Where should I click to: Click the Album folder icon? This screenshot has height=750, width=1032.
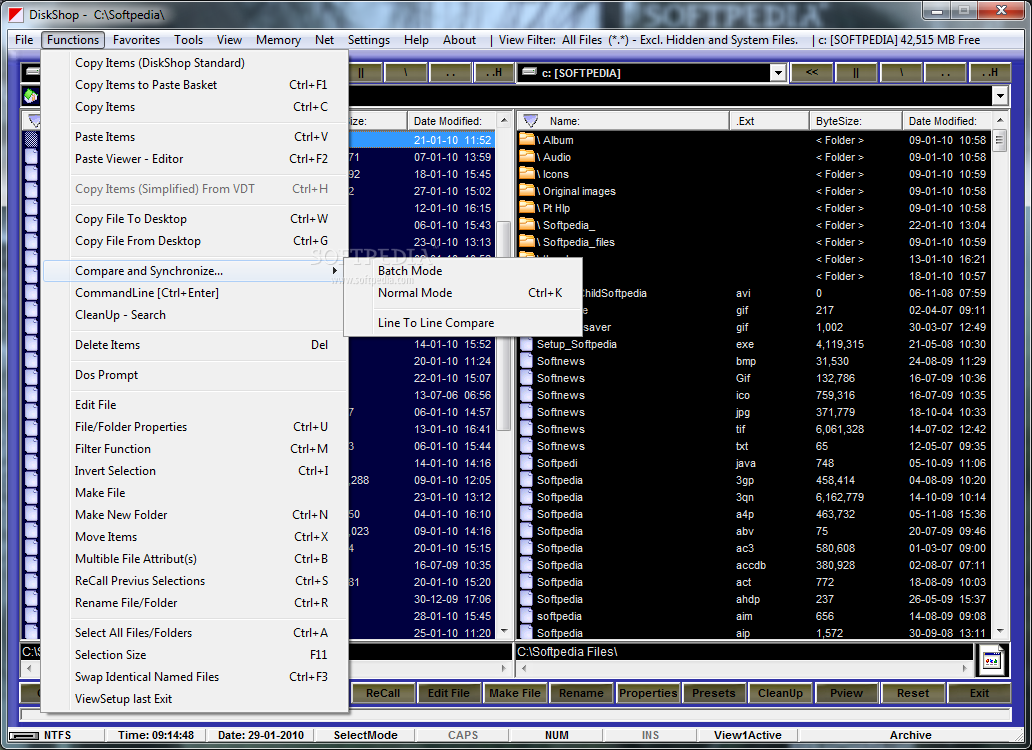click(x=527, y=139)
